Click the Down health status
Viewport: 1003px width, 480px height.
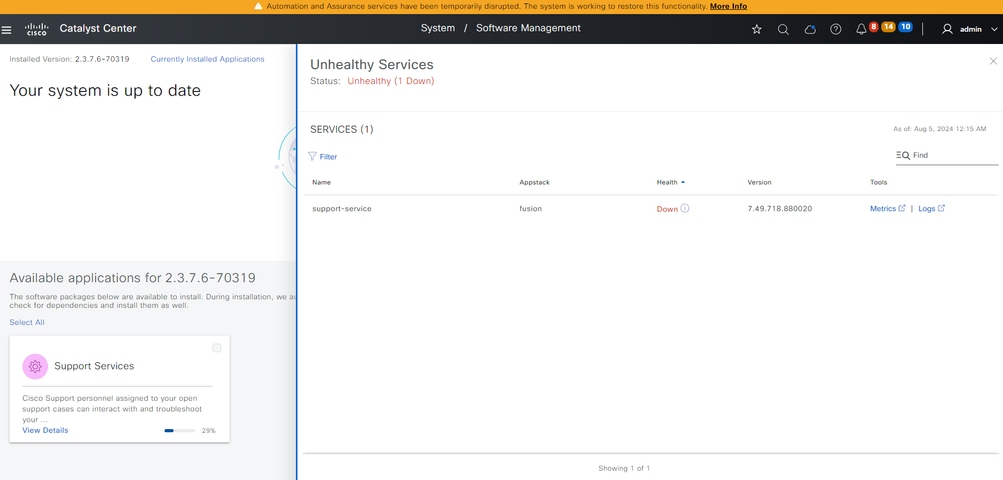(x=667, y=209)
